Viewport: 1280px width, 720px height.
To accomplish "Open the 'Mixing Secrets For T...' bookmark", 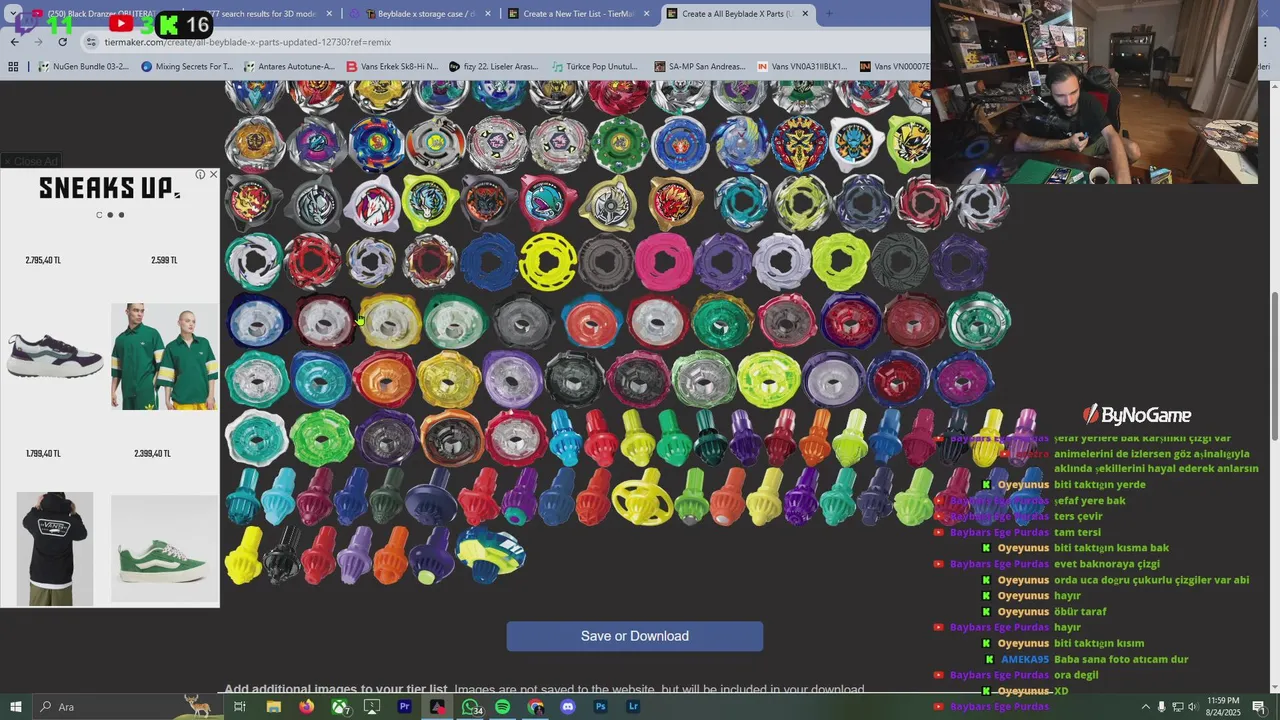I will tap(187, 67).
